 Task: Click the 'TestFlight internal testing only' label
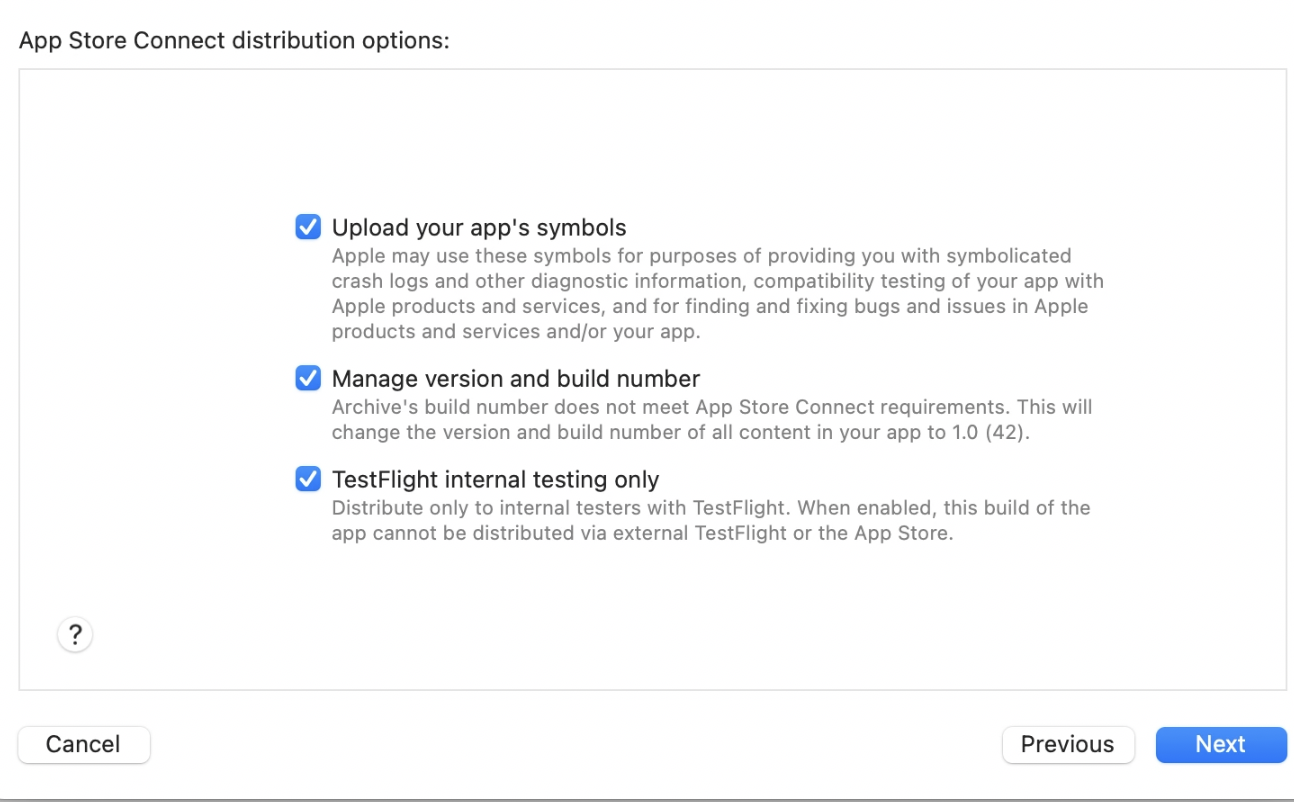point(495,480)
